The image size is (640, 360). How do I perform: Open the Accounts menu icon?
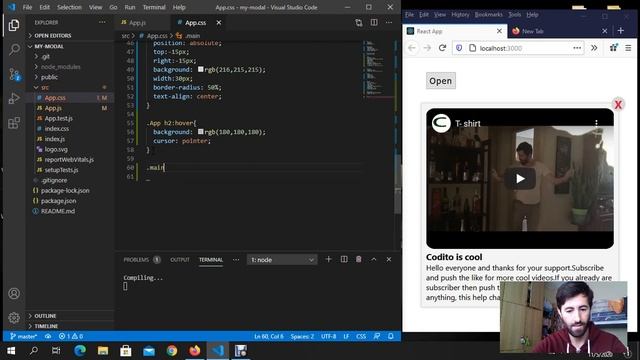[14, 293]
